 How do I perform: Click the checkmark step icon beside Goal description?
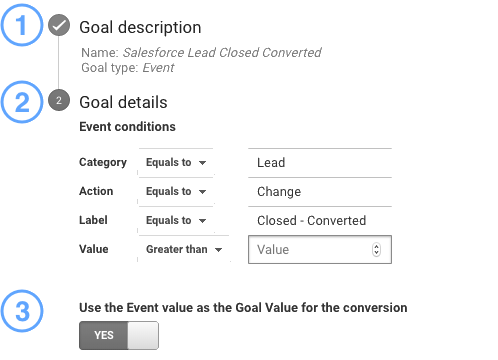(x=59, y=25)
